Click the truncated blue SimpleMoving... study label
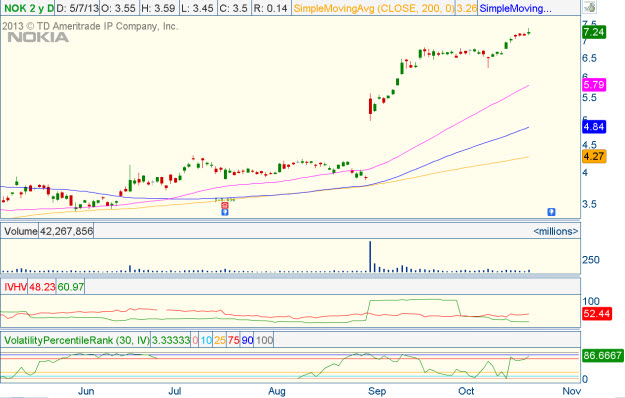Image resolution: width=625 pixels, height=398 pixels. point(515,8)
